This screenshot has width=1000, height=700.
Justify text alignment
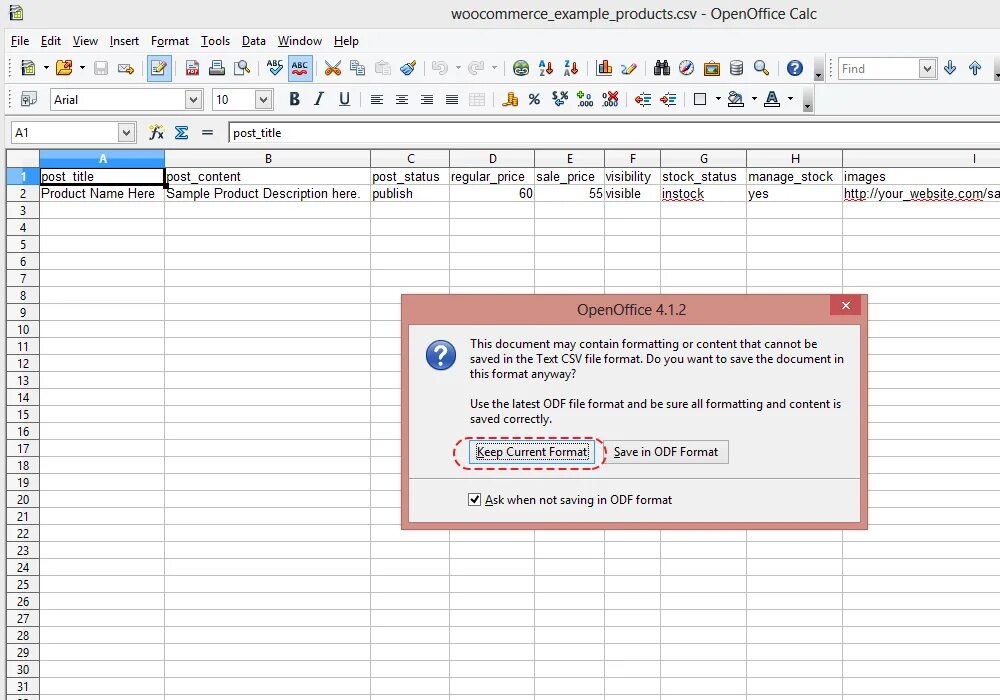[x=452, y=99]
